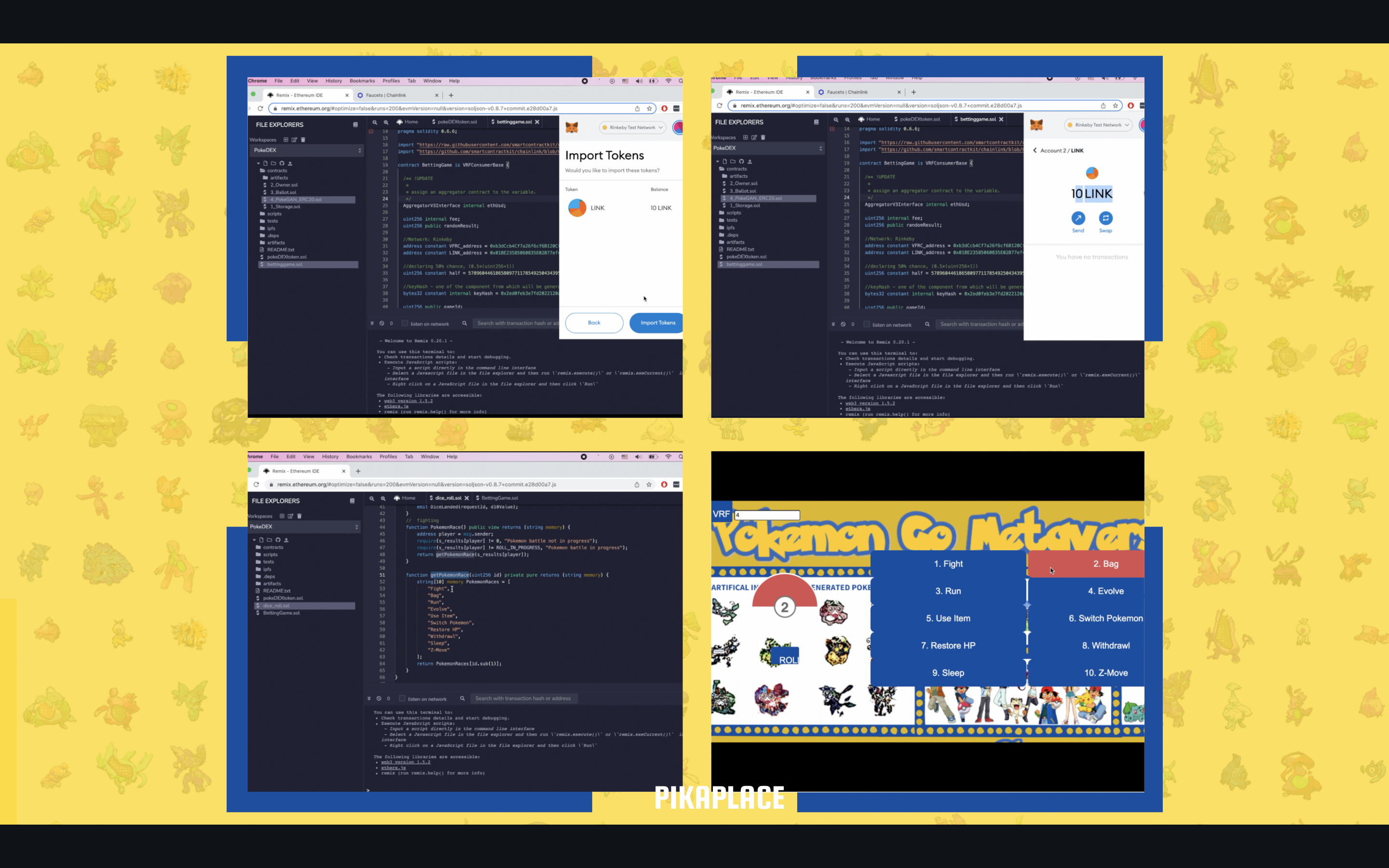The image size is (1389, 868).
Task: Check listen on network beside the Account 2 LINK panel
Action: [867, 325]
